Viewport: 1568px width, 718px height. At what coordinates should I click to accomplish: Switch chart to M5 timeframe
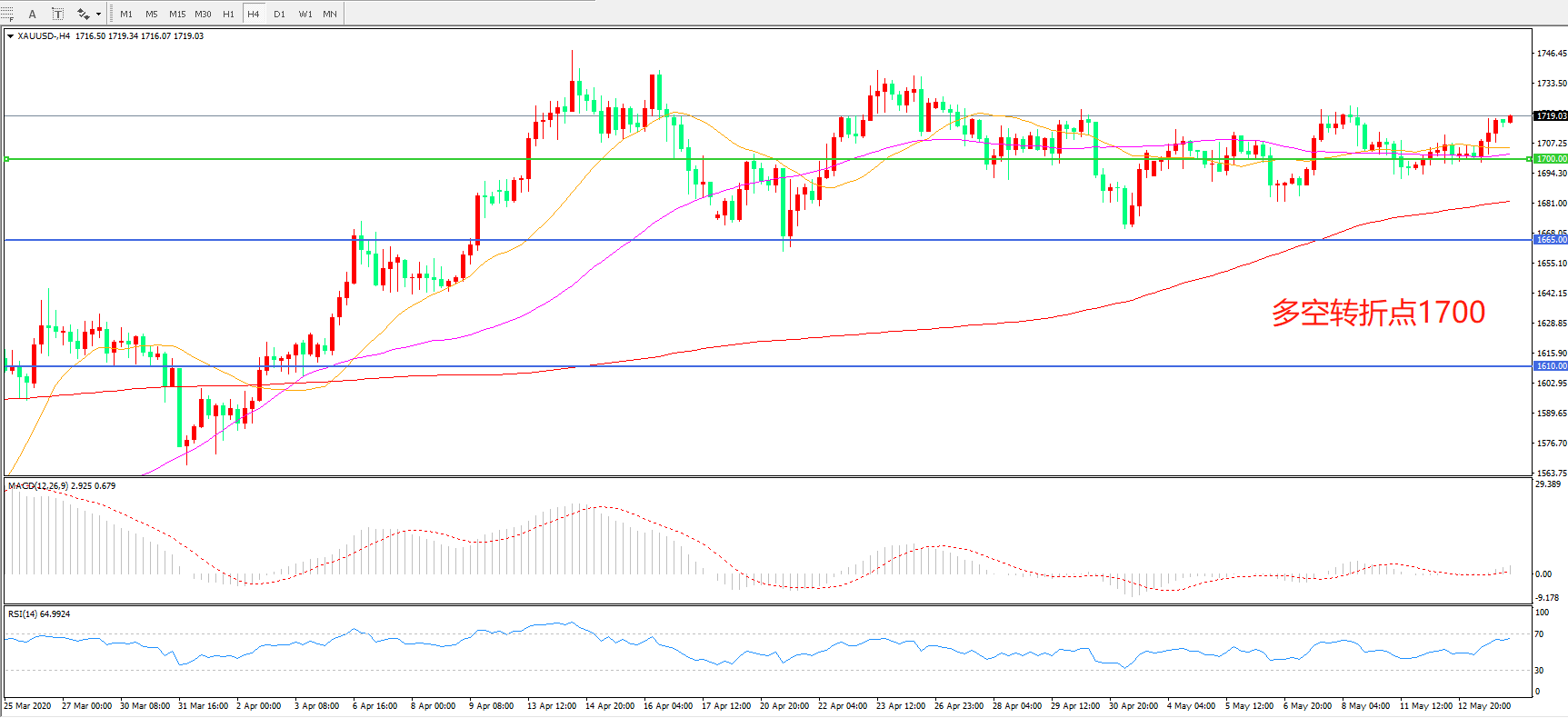[151, 14]
